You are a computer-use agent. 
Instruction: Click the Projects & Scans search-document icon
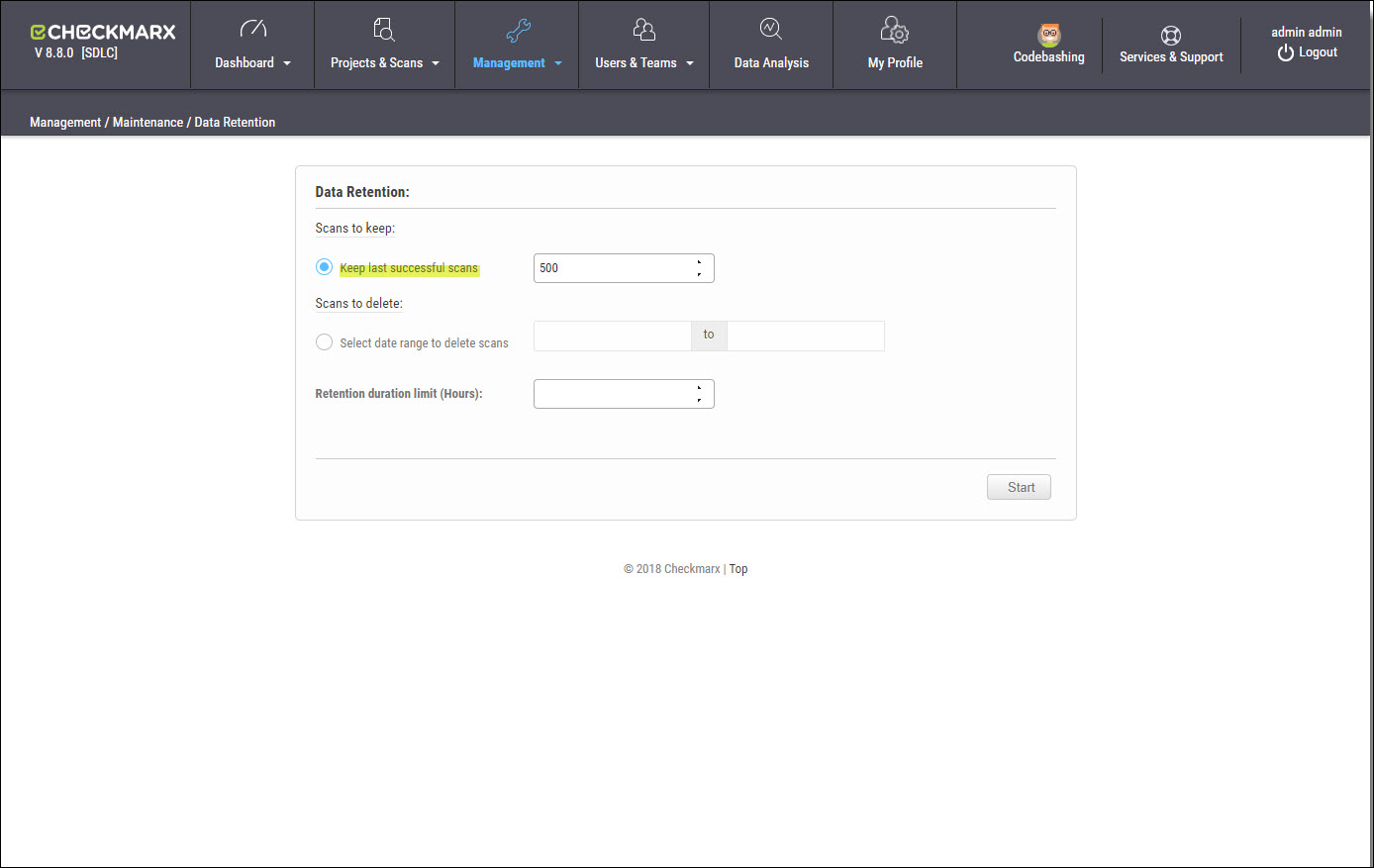[x=383, y=29]
